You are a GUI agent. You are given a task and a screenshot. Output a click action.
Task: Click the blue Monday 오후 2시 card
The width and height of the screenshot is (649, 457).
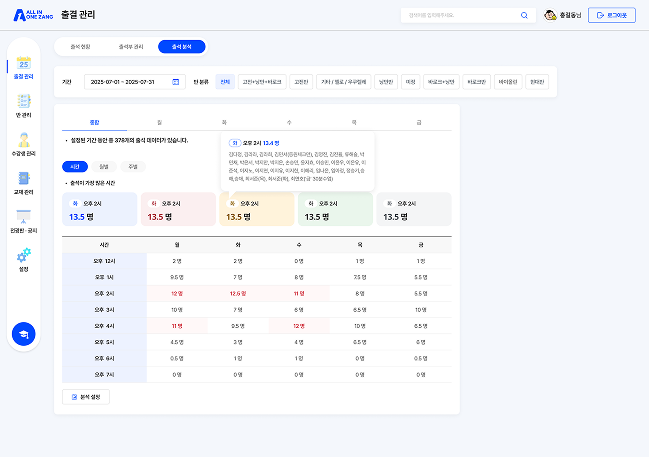point(100,209)
